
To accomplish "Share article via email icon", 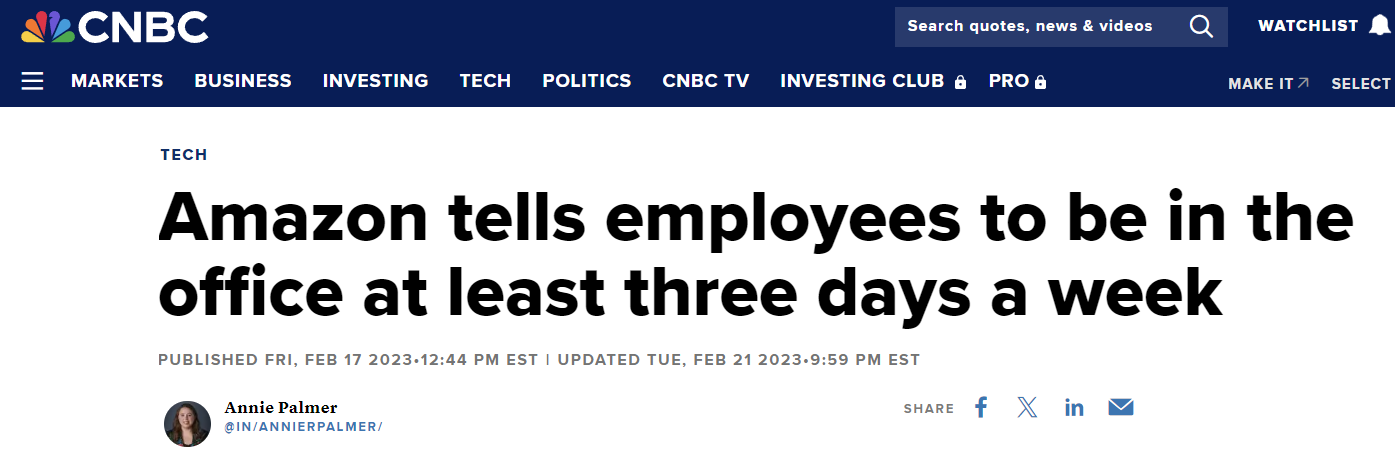I will (1121, 407).
